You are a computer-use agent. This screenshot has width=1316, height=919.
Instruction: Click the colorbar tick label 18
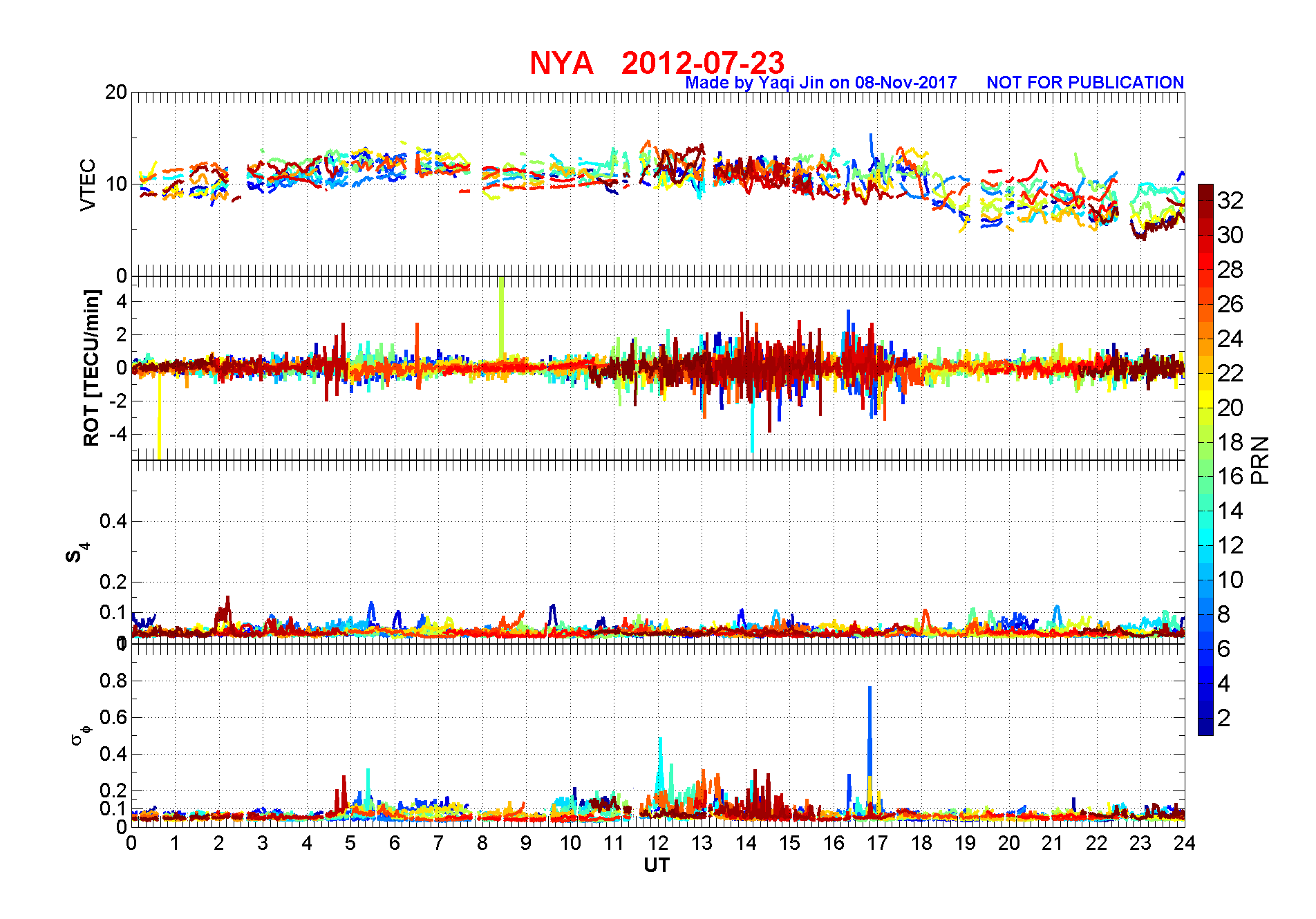click(1230, 442)
